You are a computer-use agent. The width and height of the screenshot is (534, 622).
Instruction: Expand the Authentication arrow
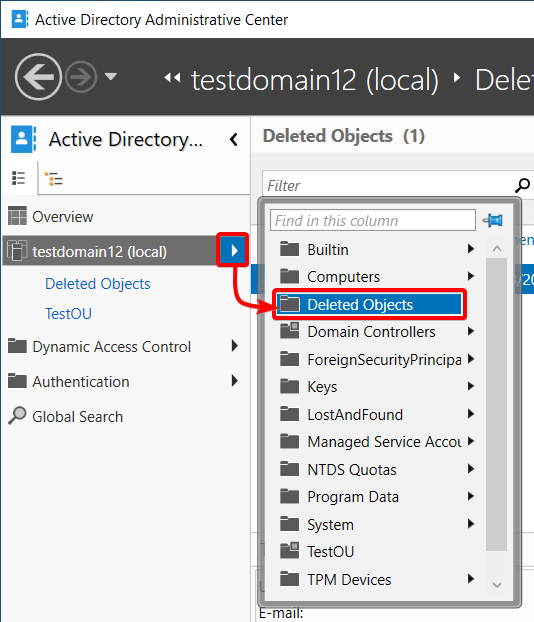(x=234, y=381)
